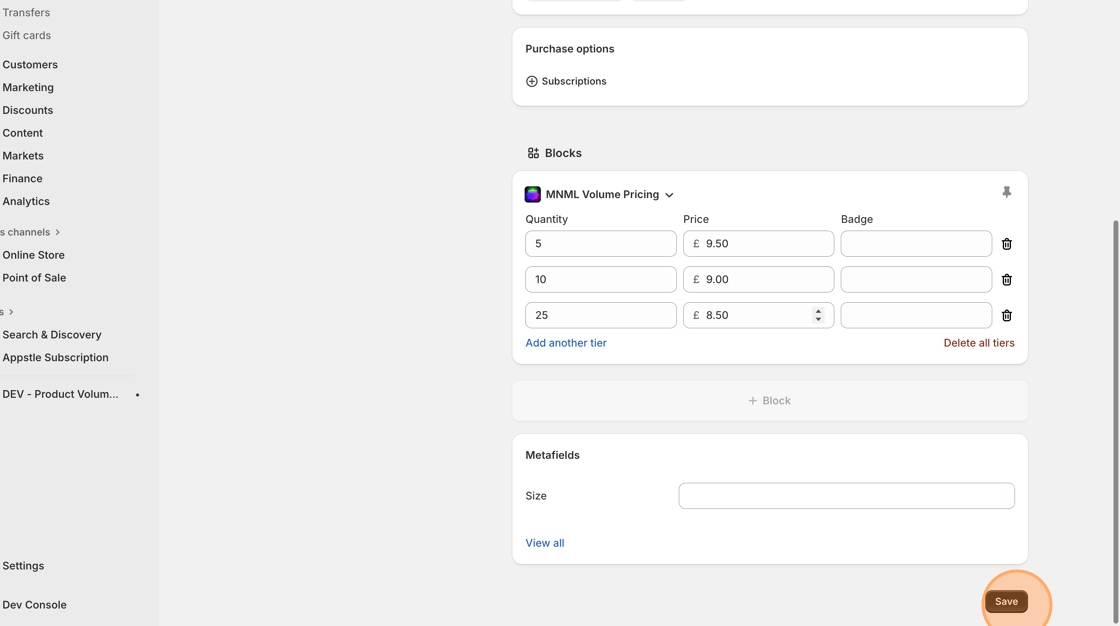Expand the apps section chevron in sidebar
Screen dimensions: 1120x626
(11, 312)
